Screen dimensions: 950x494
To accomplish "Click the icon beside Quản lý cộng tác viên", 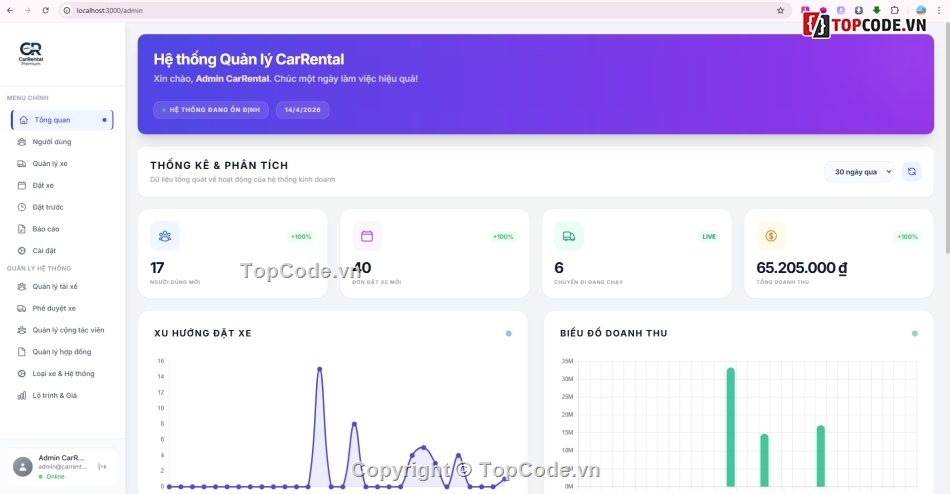I will click(x=22, y=330).
